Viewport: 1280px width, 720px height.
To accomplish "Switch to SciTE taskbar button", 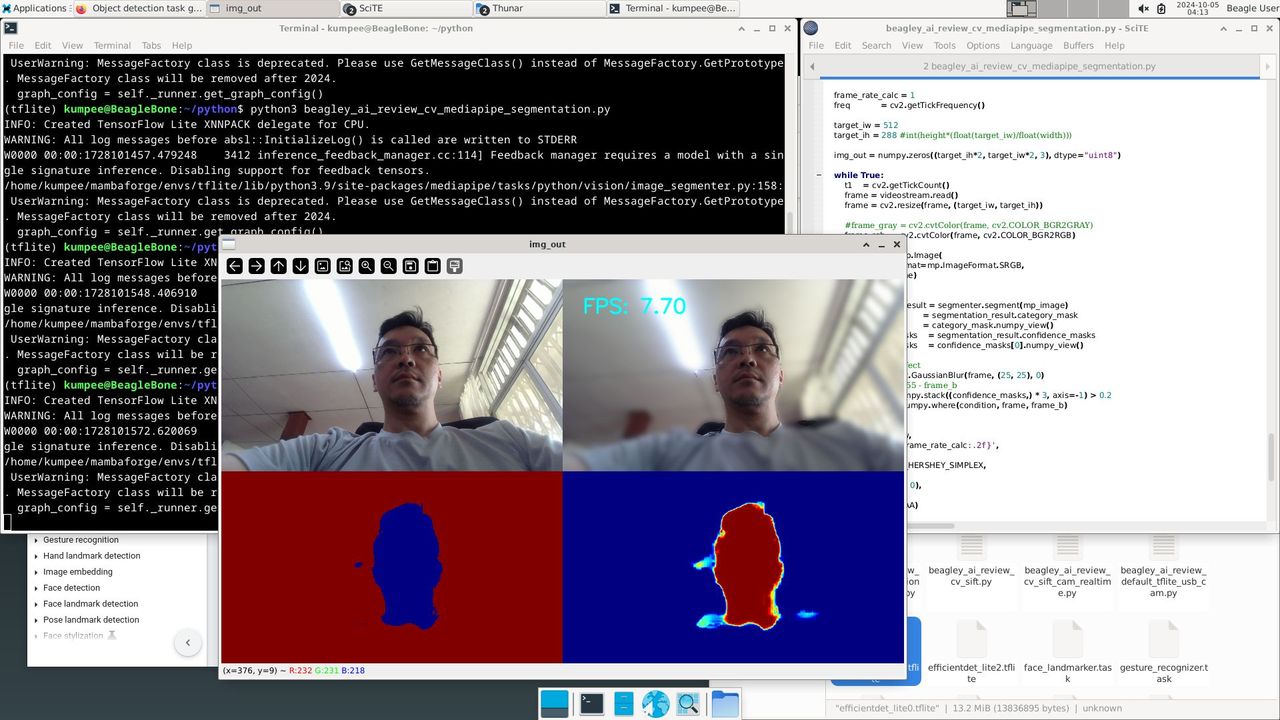I will point(404,8).
